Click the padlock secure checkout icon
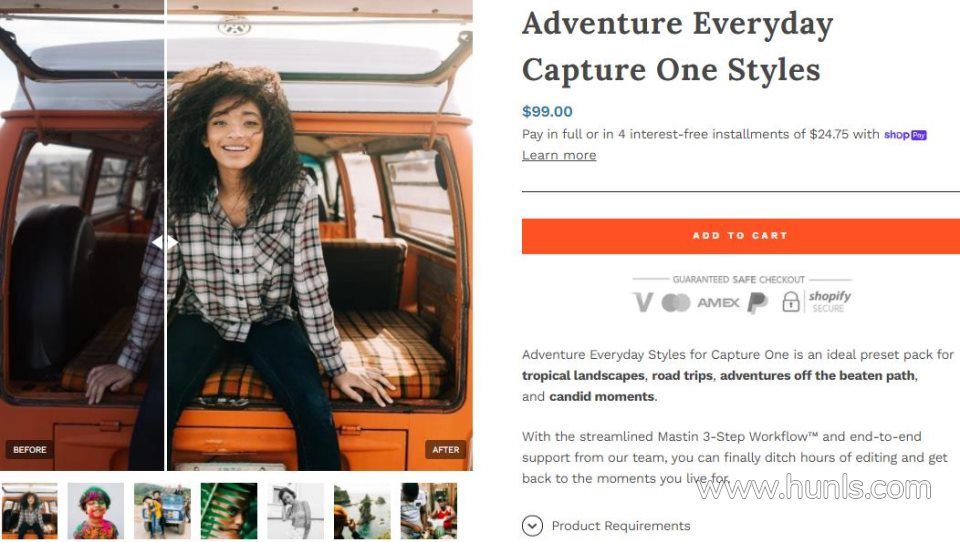Viewport: 960px width, 542px height. pyautogui.click(x=791, y=301)
